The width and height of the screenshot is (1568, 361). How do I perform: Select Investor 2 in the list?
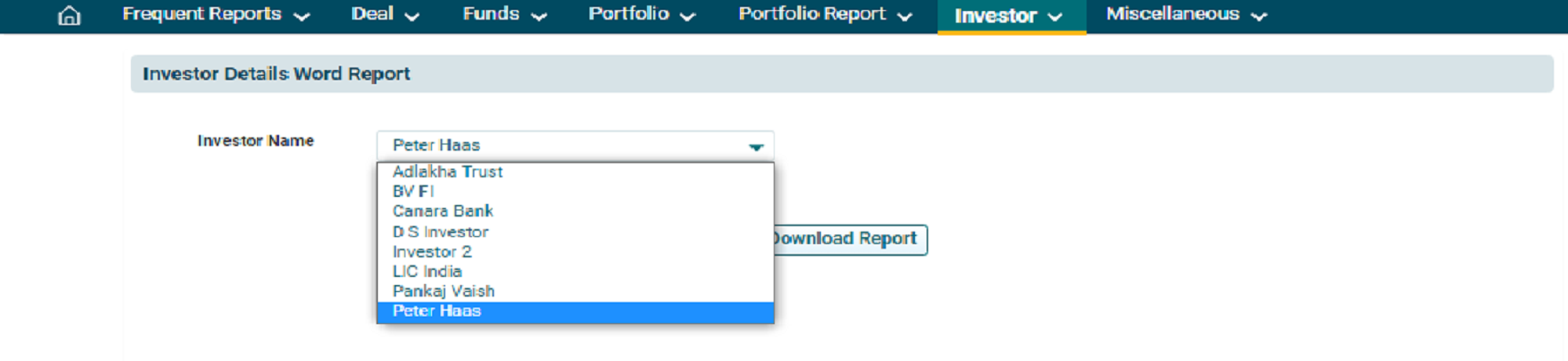(432, 252)
